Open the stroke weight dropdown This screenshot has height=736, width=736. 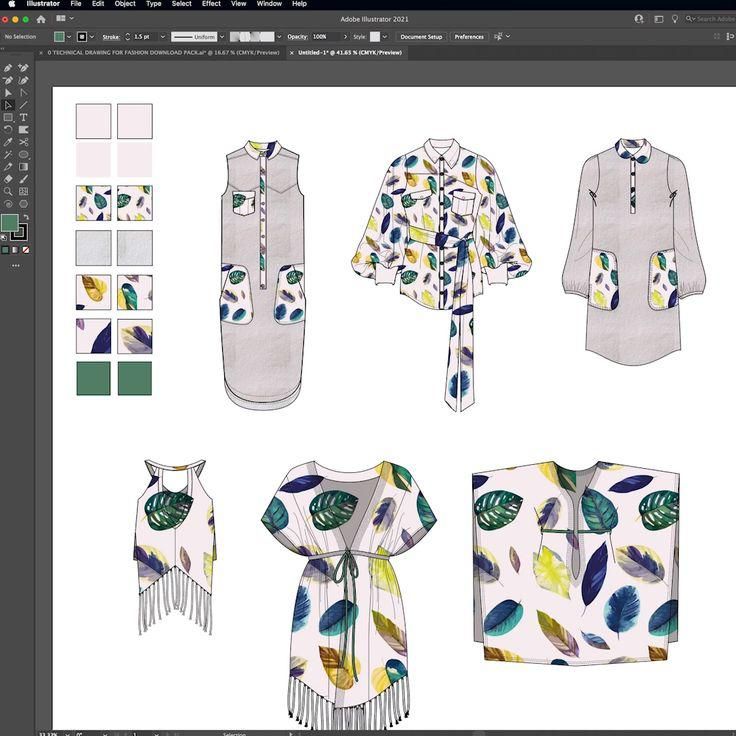(163, 37)
